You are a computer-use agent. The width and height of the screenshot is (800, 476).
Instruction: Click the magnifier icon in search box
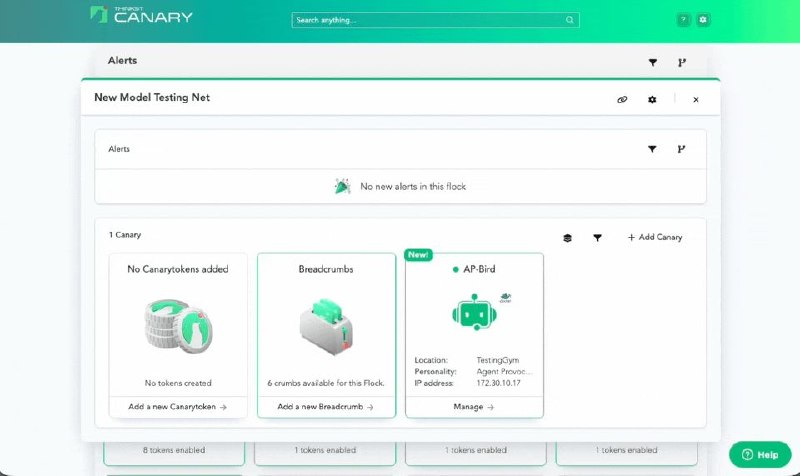569,20
